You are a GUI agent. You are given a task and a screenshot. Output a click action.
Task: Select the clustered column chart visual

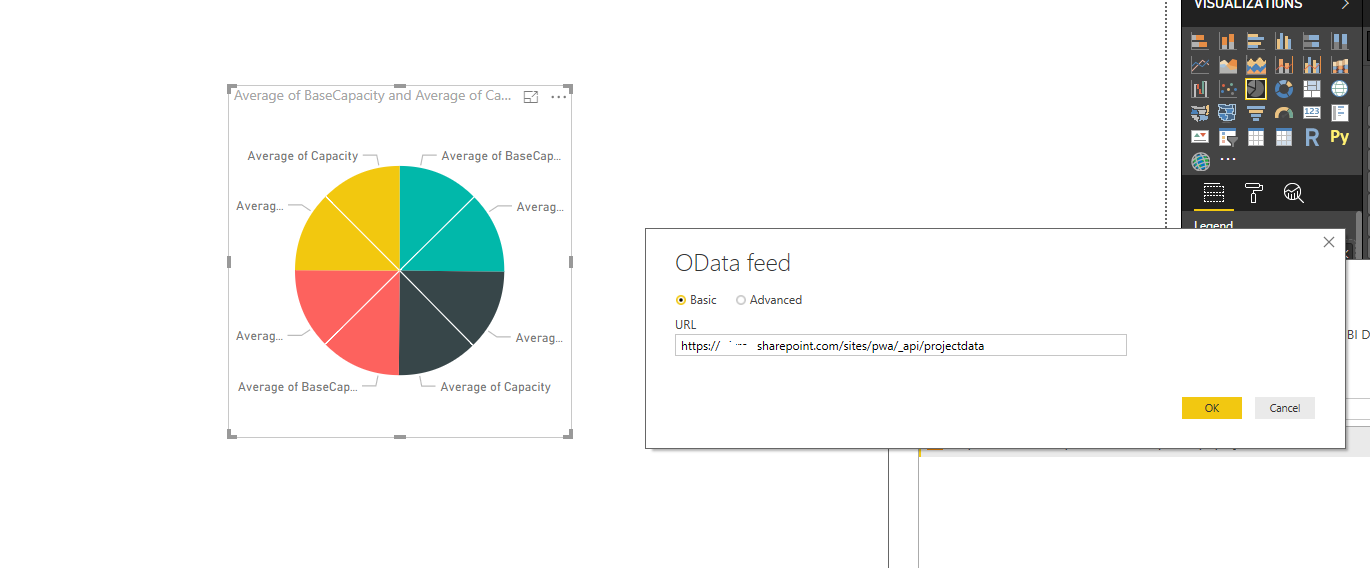(x=1284, y=41)
